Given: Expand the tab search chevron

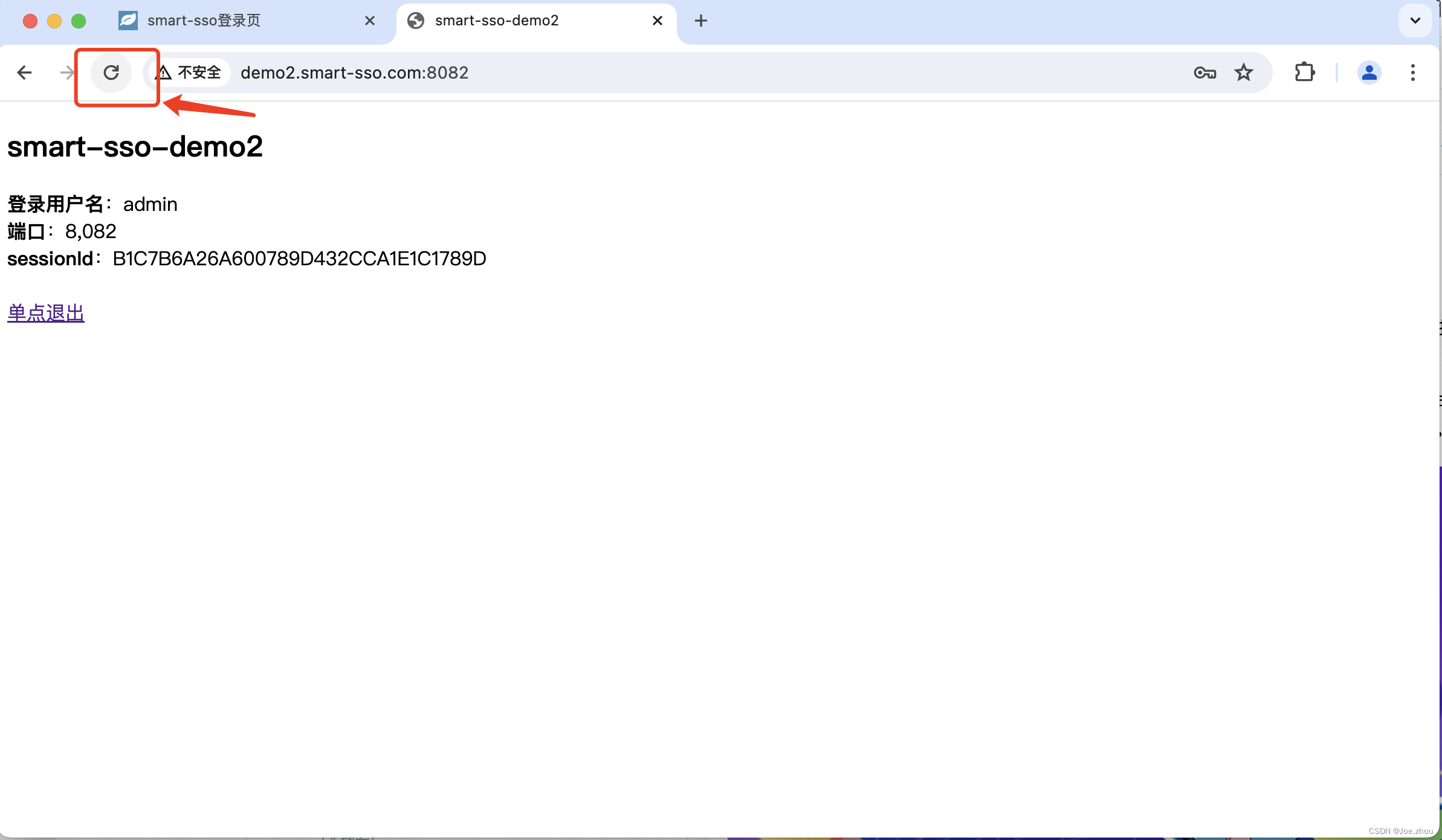Looking at the screenshot, I should point(1415,21).
